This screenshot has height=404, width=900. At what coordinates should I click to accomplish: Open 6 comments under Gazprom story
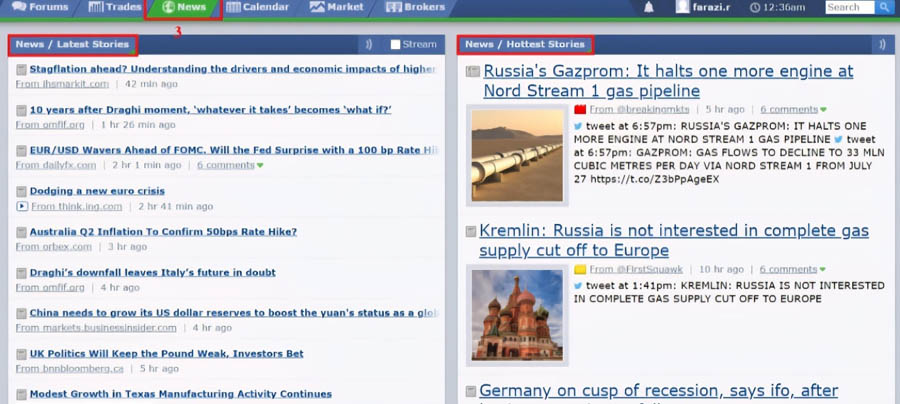tap(789, 110)
